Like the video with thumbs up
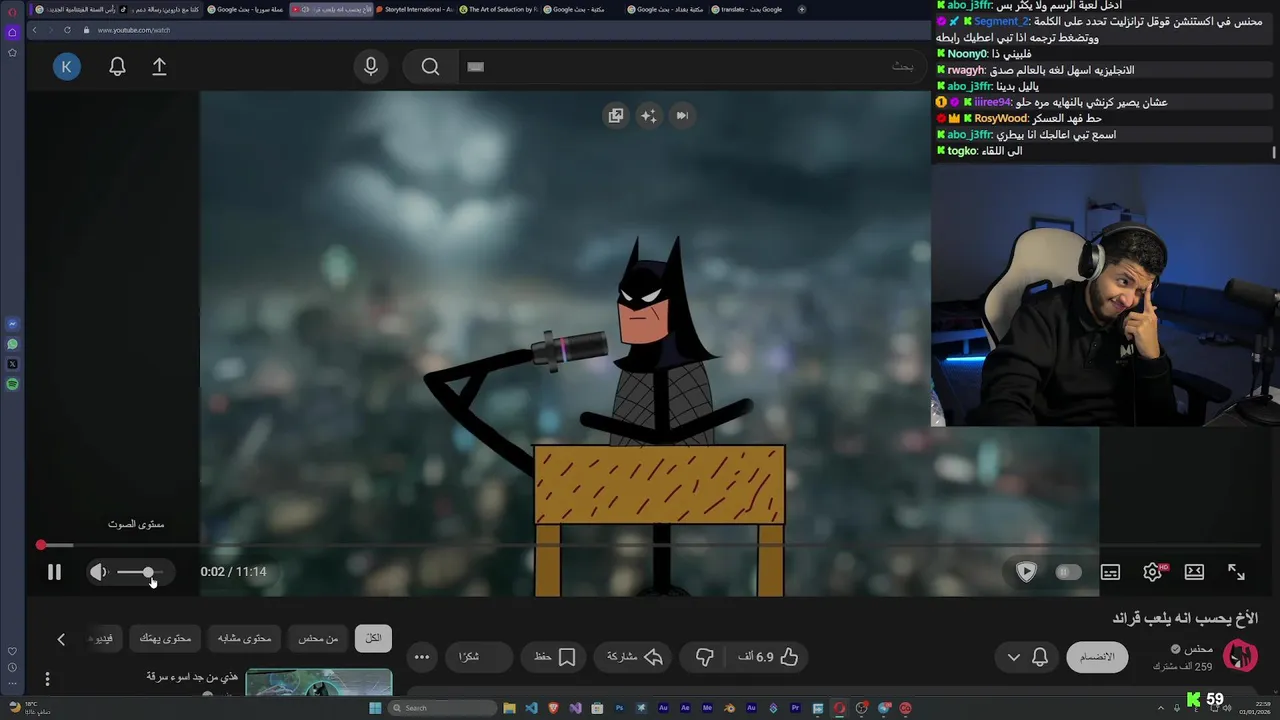The height and width of the screenshot is (720, 1280). click(x=768, y=657)
